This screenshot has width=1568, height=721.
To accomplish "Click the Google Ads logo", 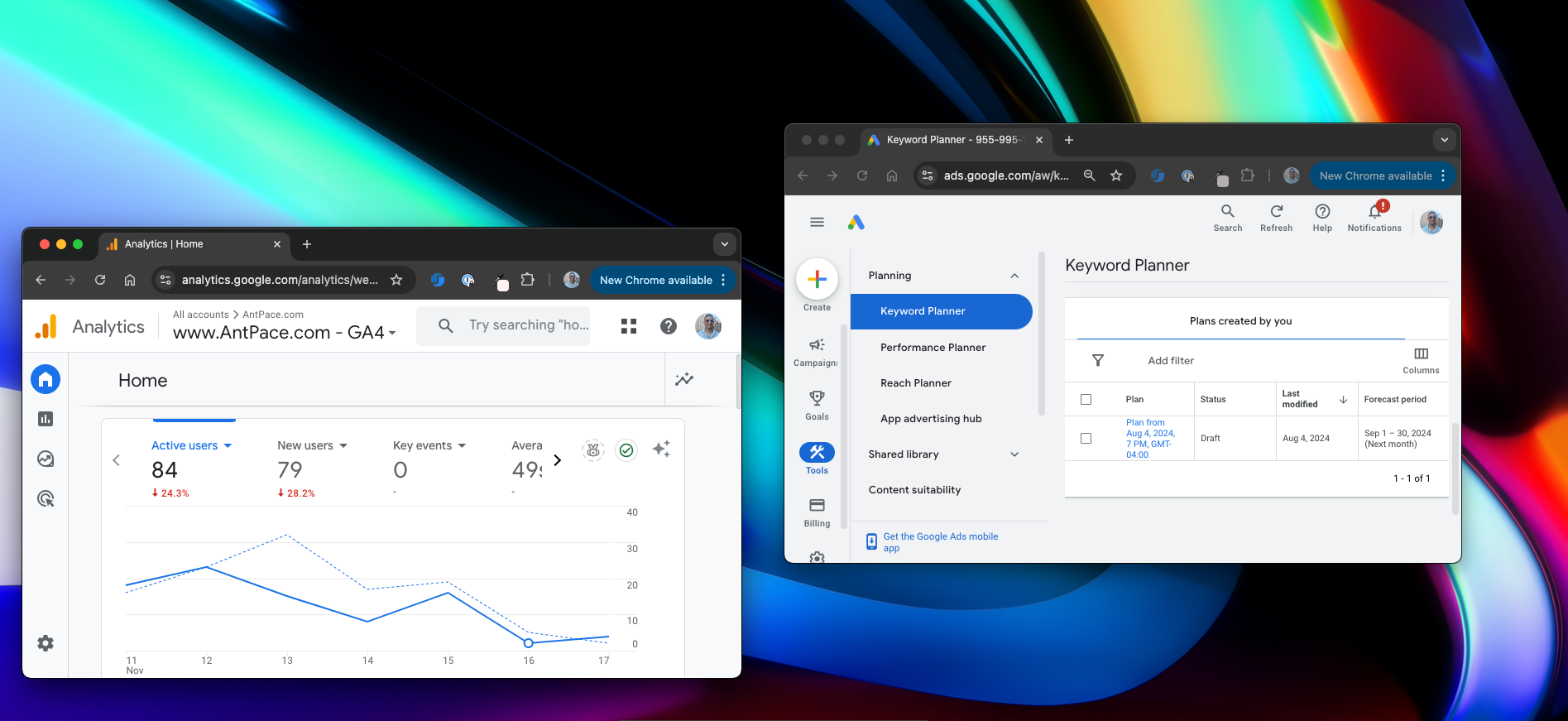I will (x=856, y=222).
